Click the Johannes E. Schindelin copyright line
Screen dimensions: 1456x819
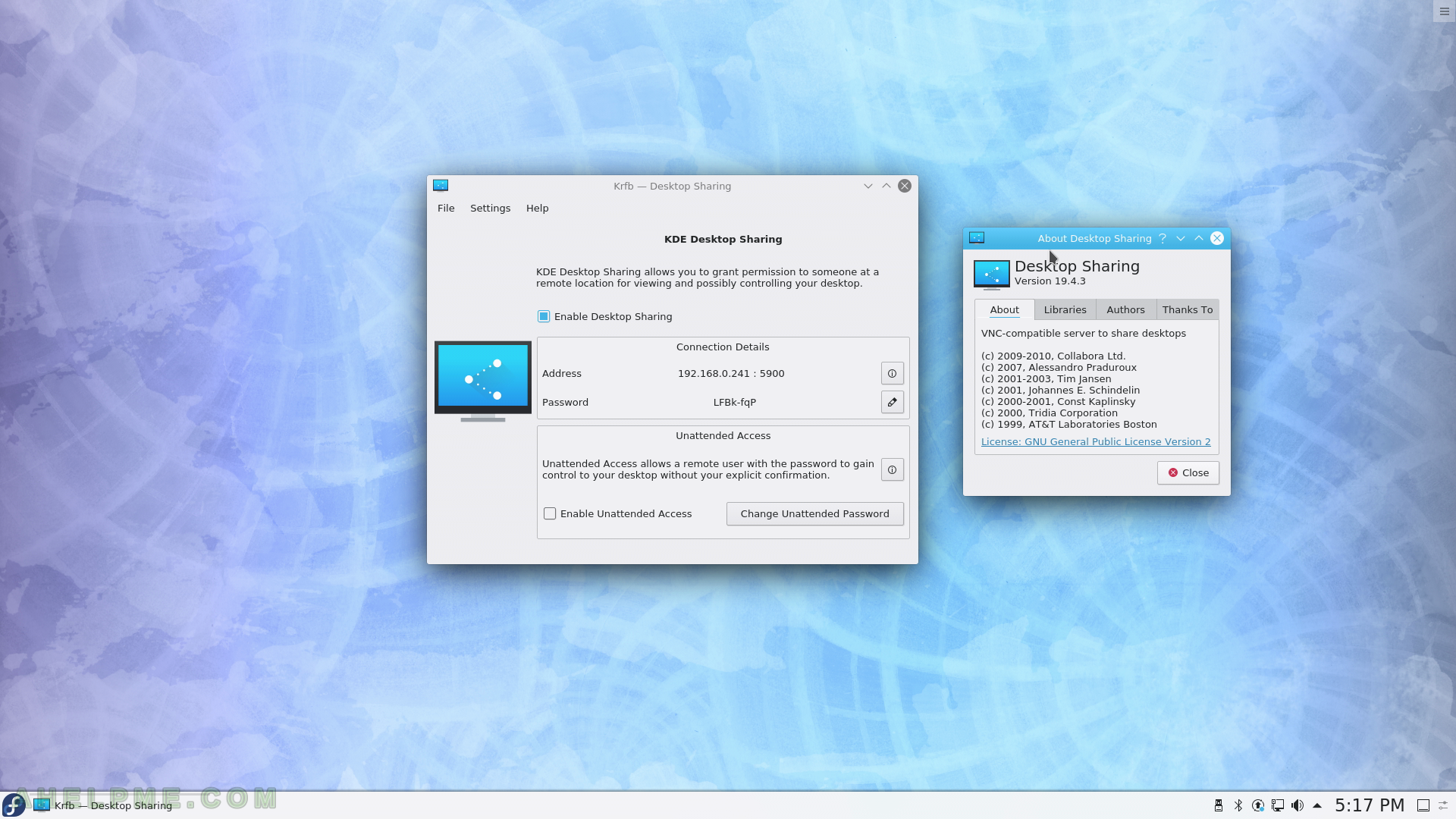pos(1060,390)
